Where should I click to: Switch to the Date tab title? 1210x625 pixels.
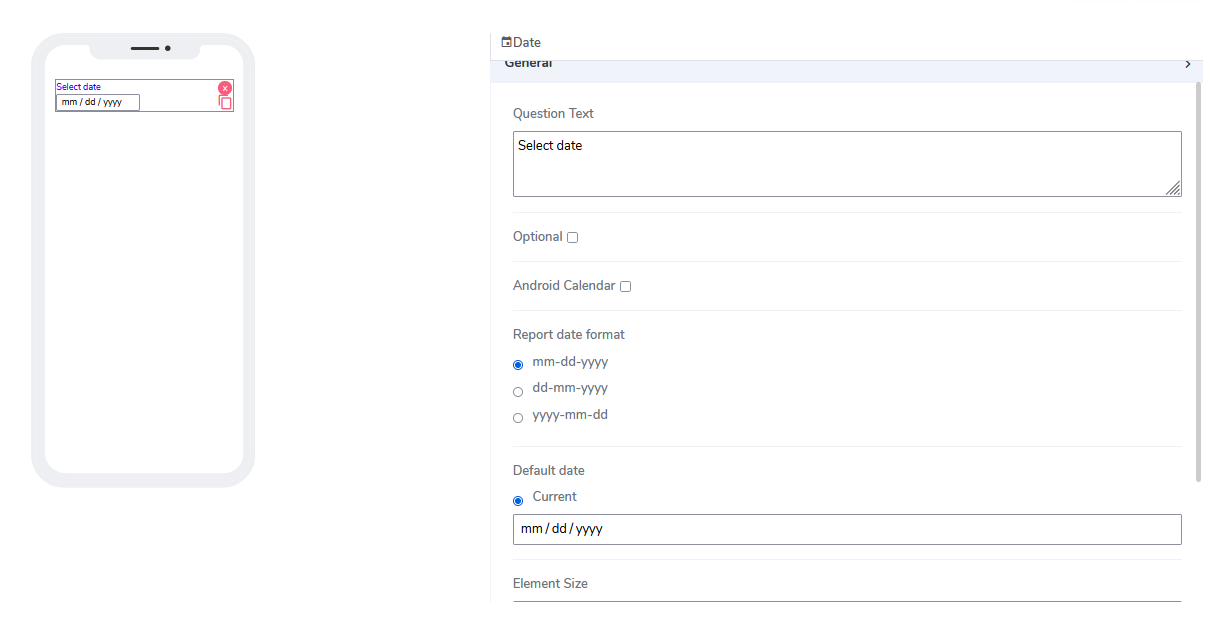pyautogui.click(x=527, y=42)
